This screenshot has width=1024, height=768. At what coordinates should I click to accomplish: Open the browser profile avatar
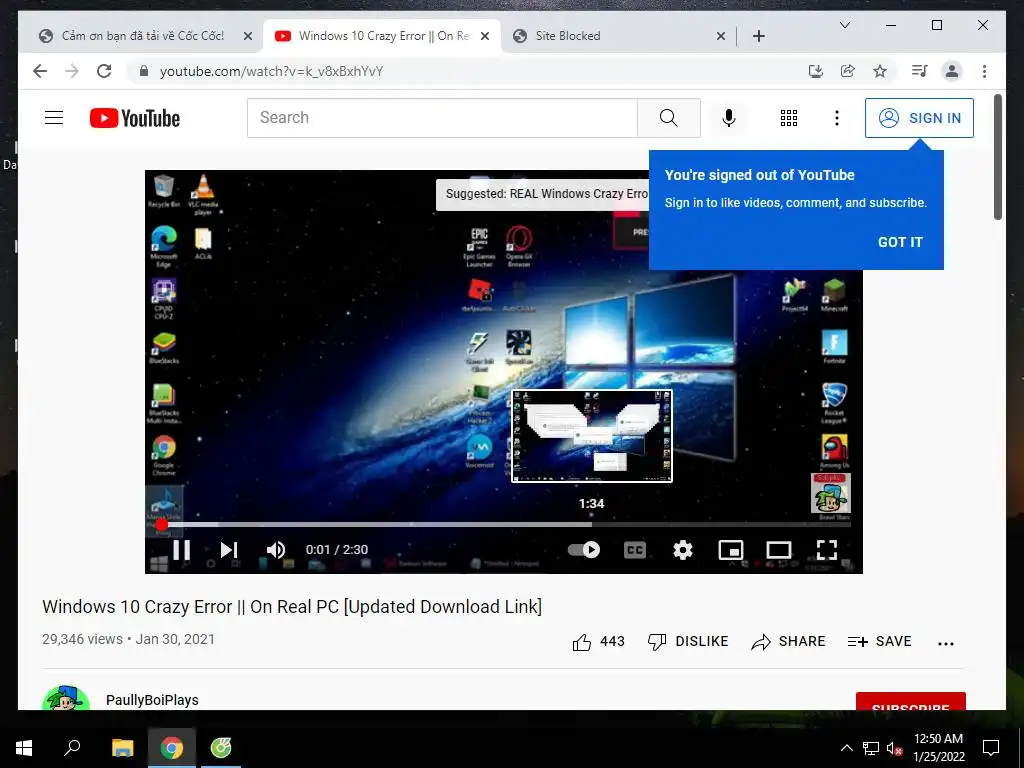click(952, 71)
